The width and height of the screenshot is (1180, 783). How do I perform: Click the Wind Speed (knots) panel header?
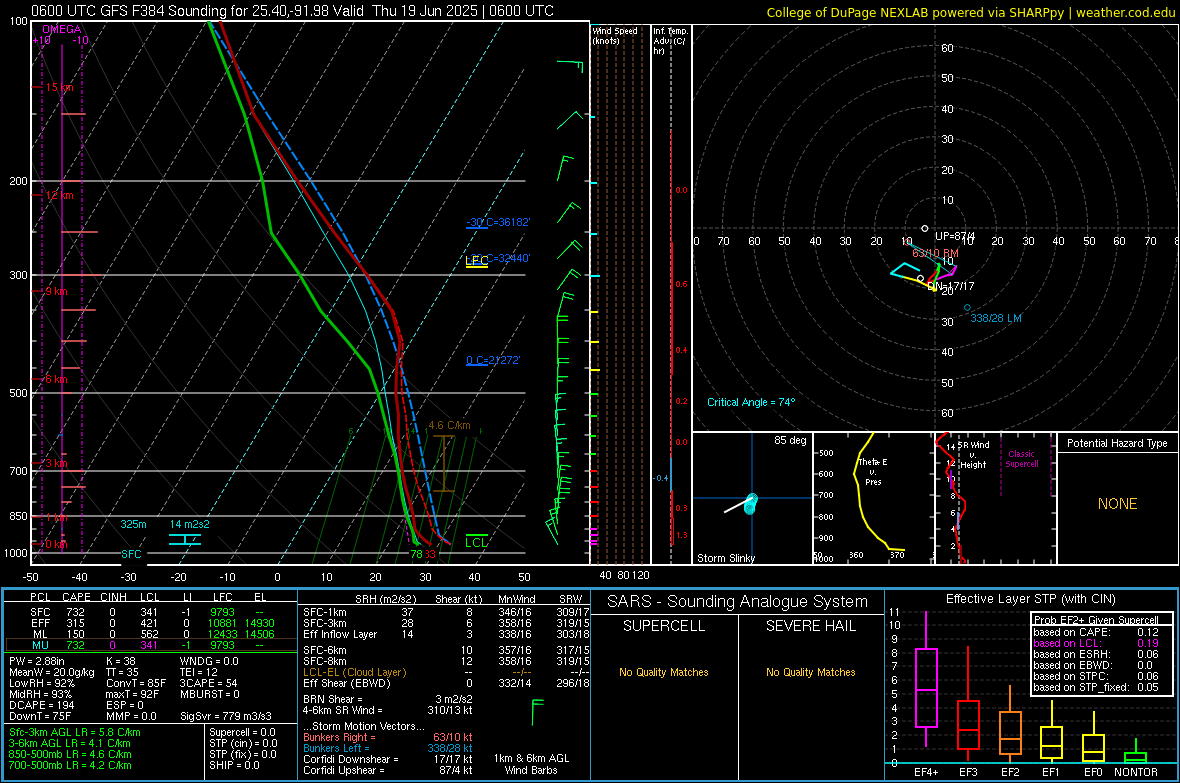[615, 35]
